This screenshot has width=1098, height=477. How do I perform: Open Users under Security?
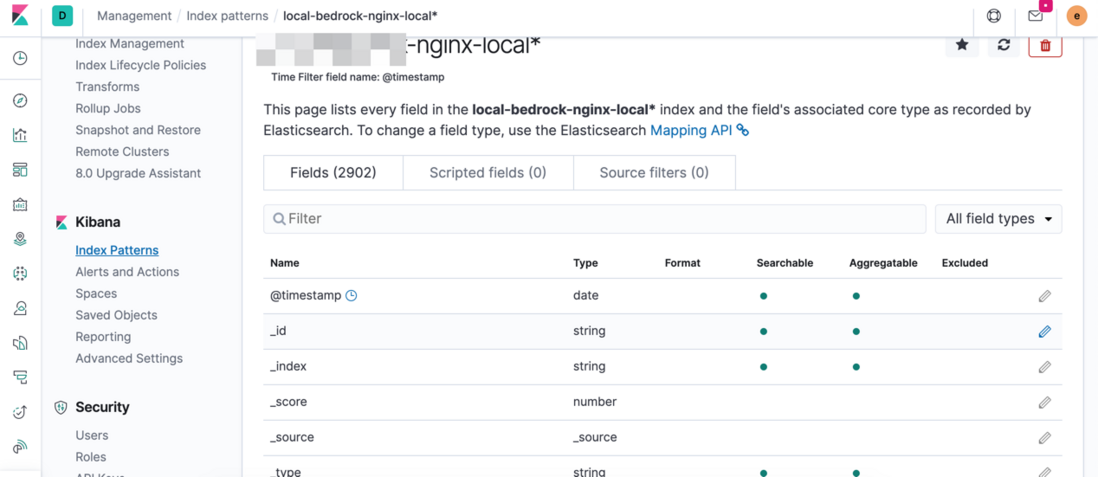coord(92,436)
